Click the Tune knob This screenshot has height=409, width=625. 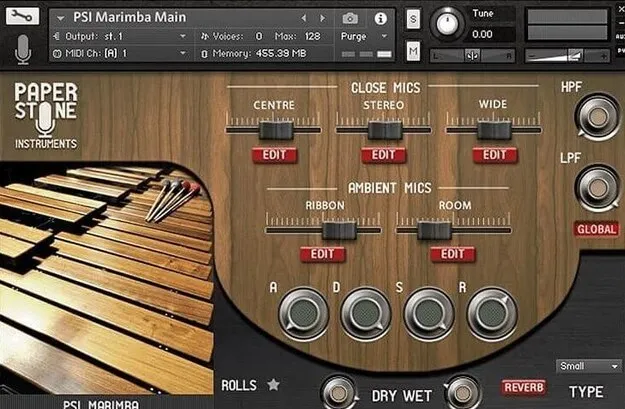click(447, 24)
